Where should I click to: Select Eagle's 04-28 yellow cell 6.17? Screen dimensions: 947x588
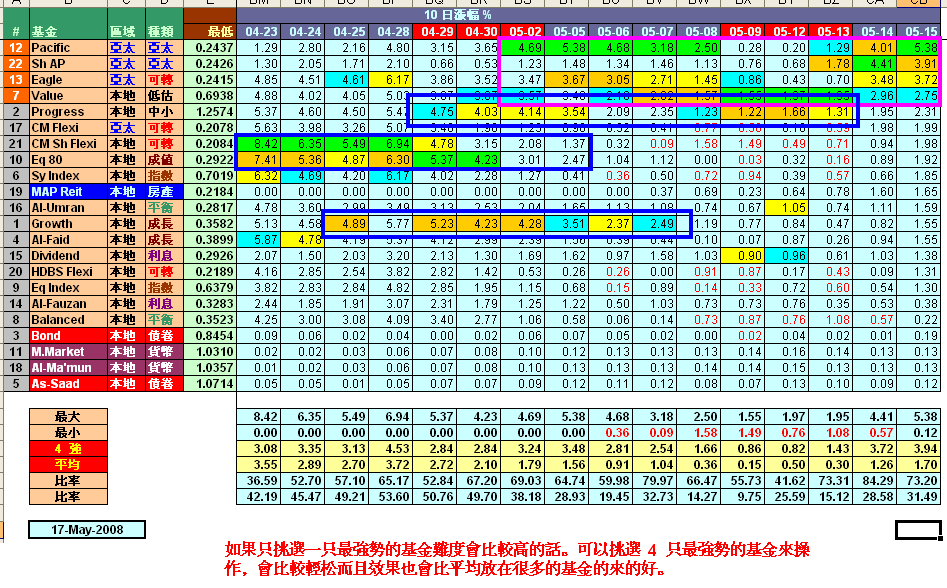[391, 80]
